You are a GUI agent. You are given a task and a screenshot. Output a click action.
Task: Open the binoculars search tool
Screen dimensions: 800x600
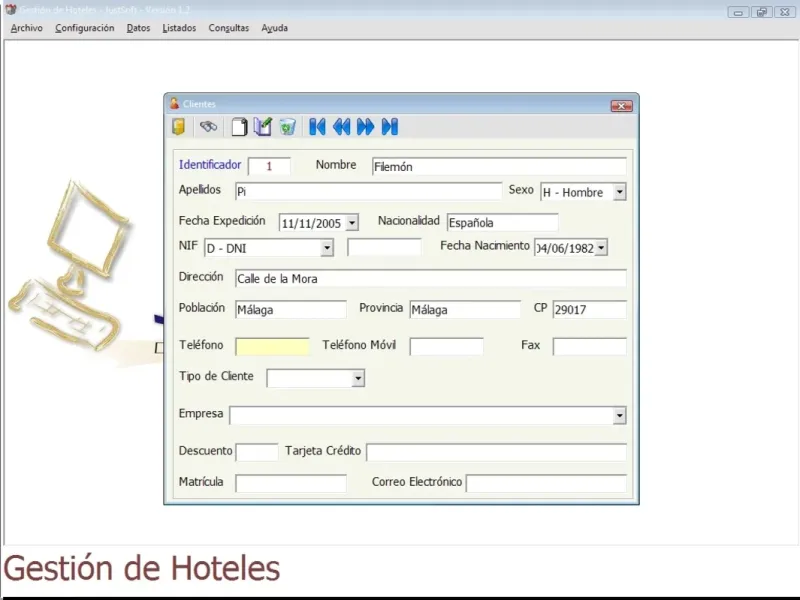coord(208,126)
